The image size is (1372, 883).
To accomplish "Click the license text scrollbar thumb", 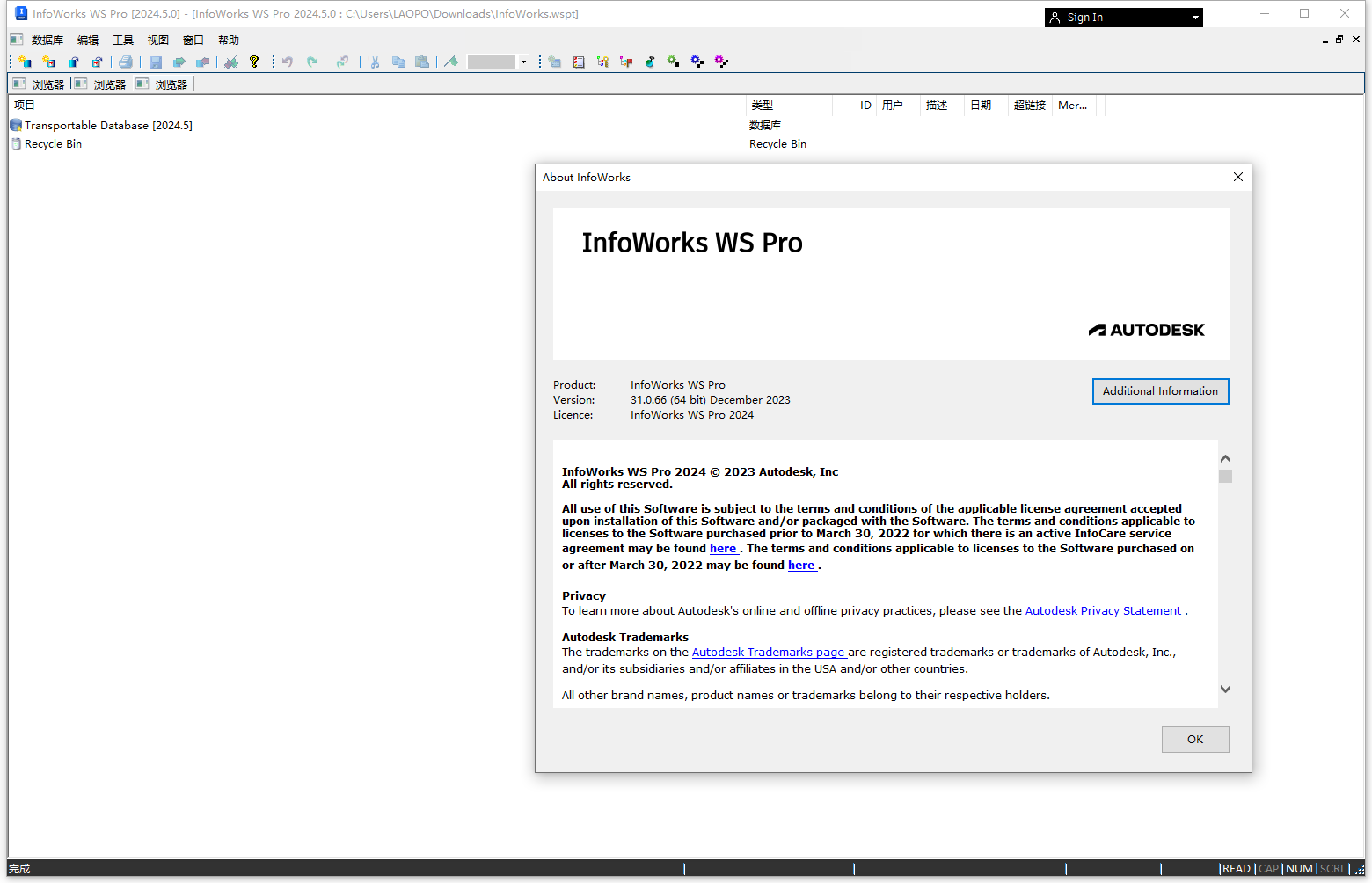I will (1225, 476).
